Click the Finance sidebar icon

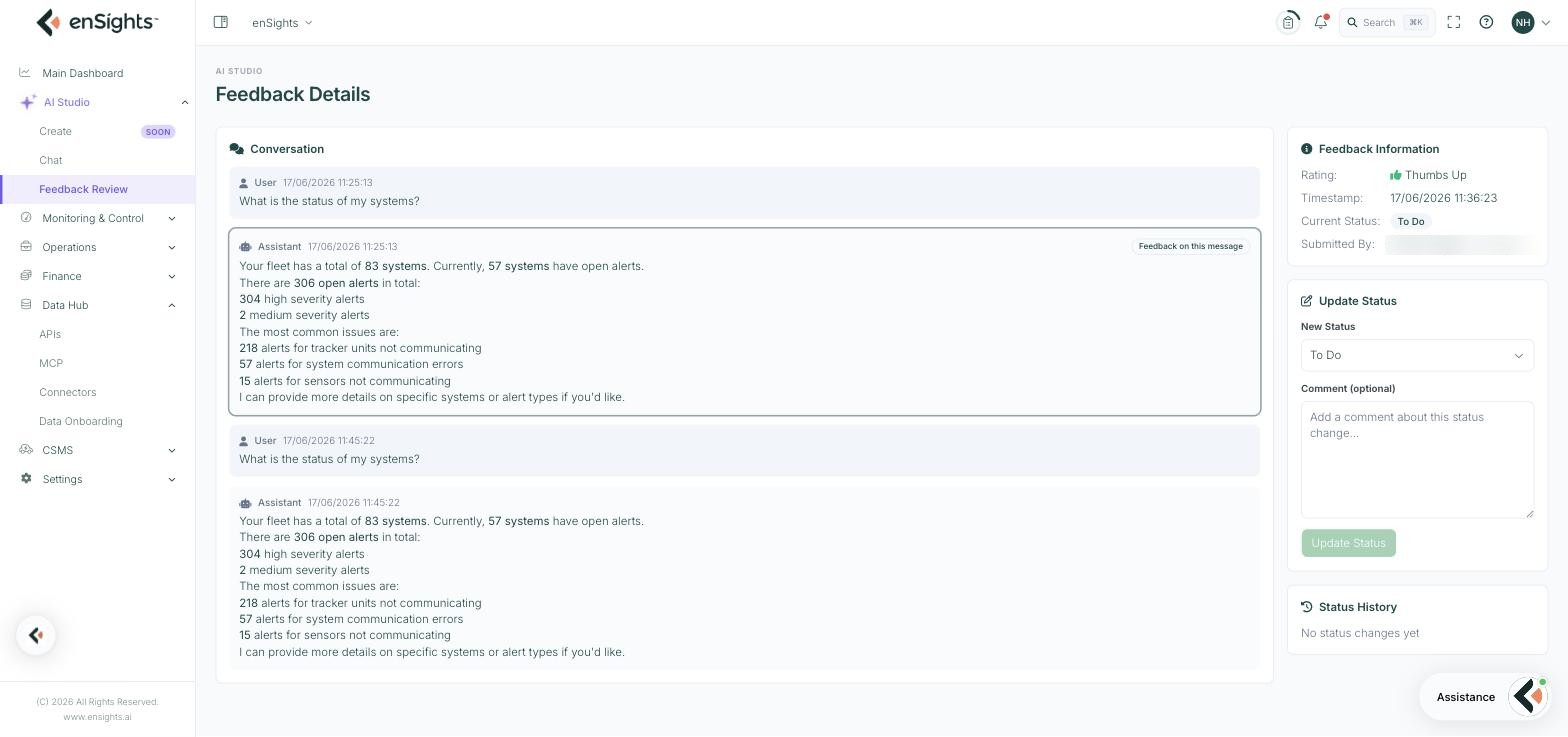[26, 276]
